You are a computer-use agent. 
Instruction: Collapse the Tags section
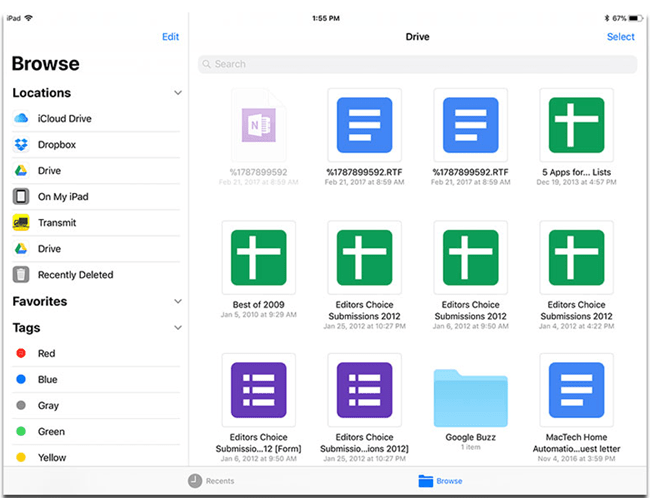pyautogui.click(x=178, y=327)
